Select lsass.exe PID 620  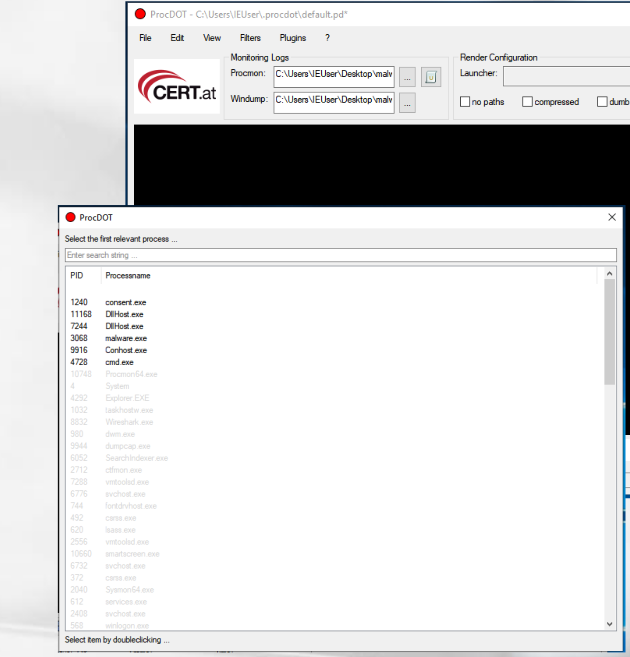click(335, 530)
